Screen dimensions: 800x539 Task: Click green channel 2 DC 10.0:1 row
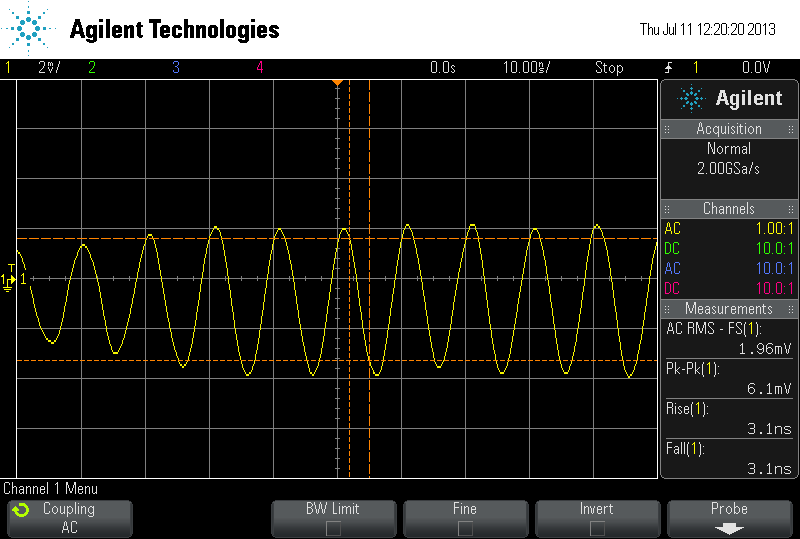(x=729, y=248)
